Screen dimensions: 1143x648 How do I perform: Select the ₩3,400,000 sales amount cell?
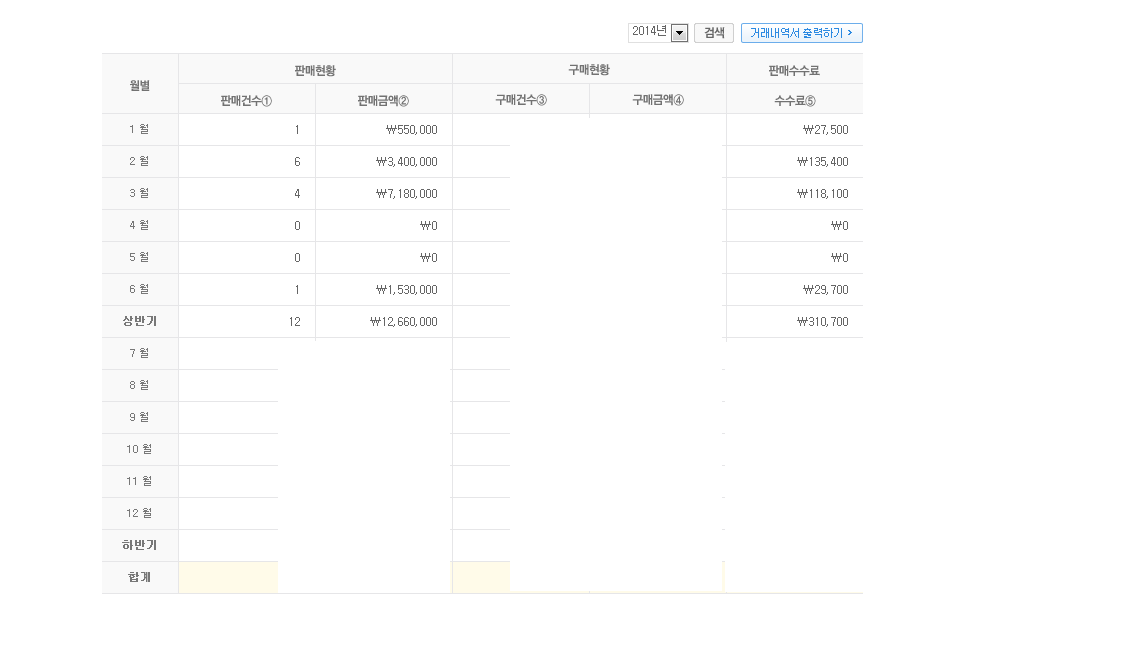tap(406, 162)
